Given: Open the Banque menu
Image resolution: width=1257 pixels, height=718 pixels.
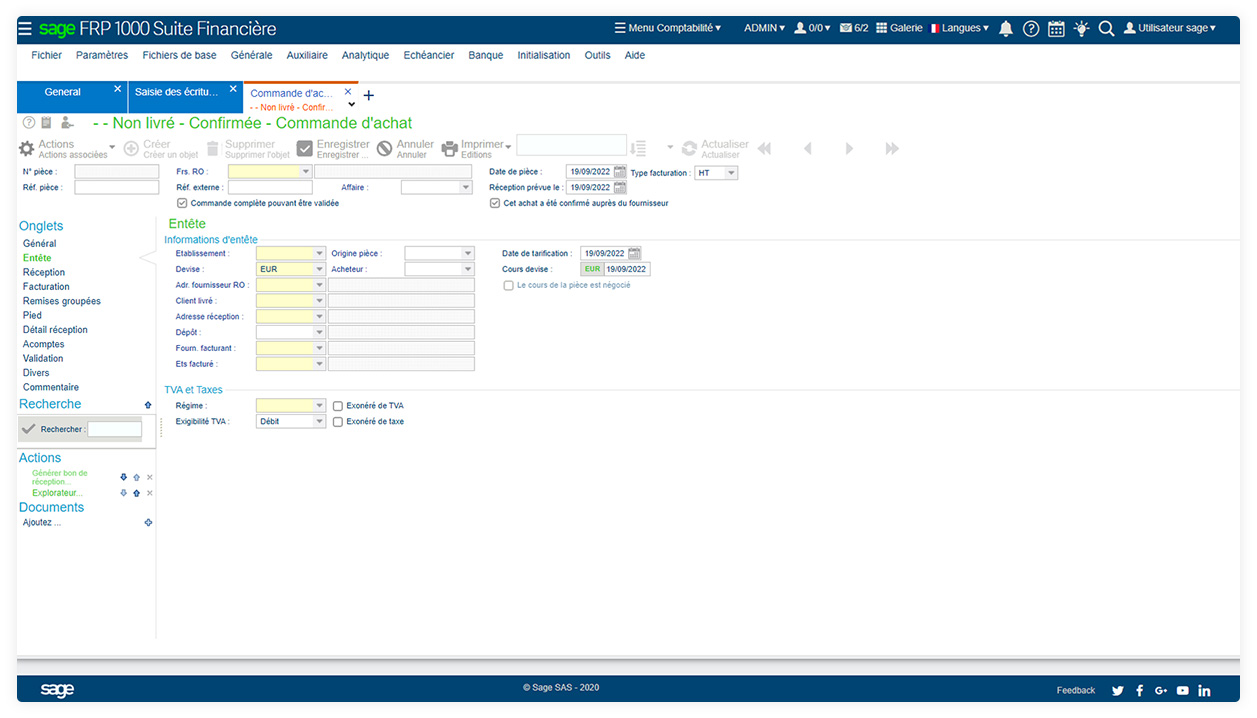Looking at the screenshot, I should 486,56.
